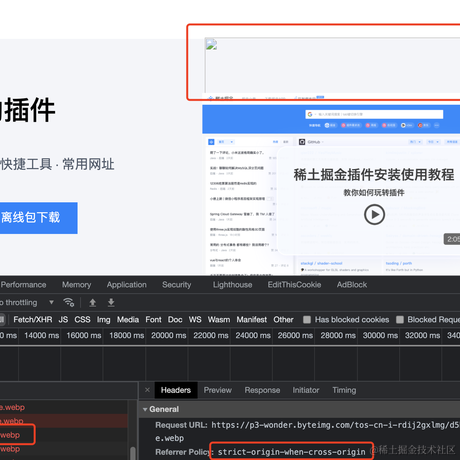Click the GitHub icon in the page preview
The height and width of the screenshot is (460, 460).
tap(302, 142)
